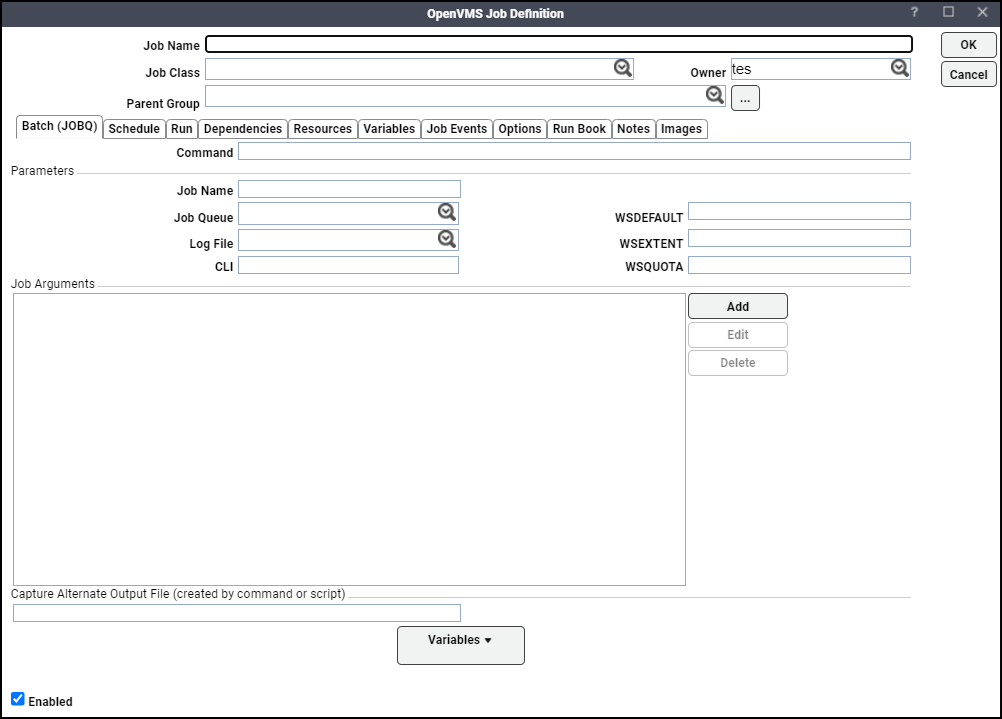Click the Parent Group search icon

(714, 95)
